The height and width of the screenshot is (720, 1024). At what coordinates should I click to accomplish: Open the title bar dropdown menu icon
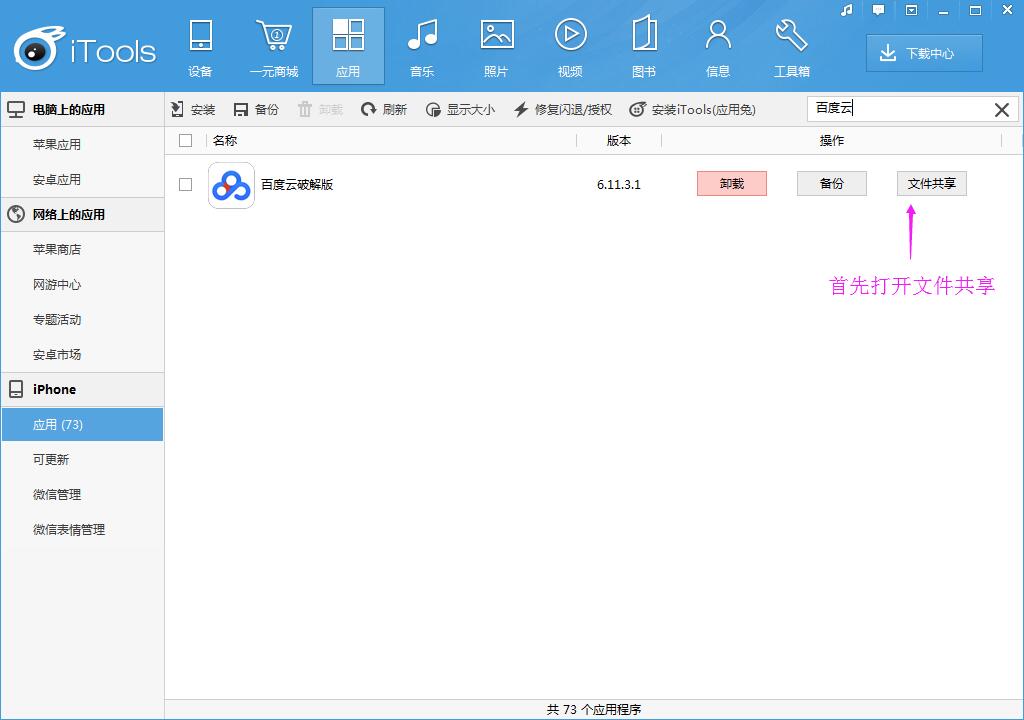tap(911, 10)
